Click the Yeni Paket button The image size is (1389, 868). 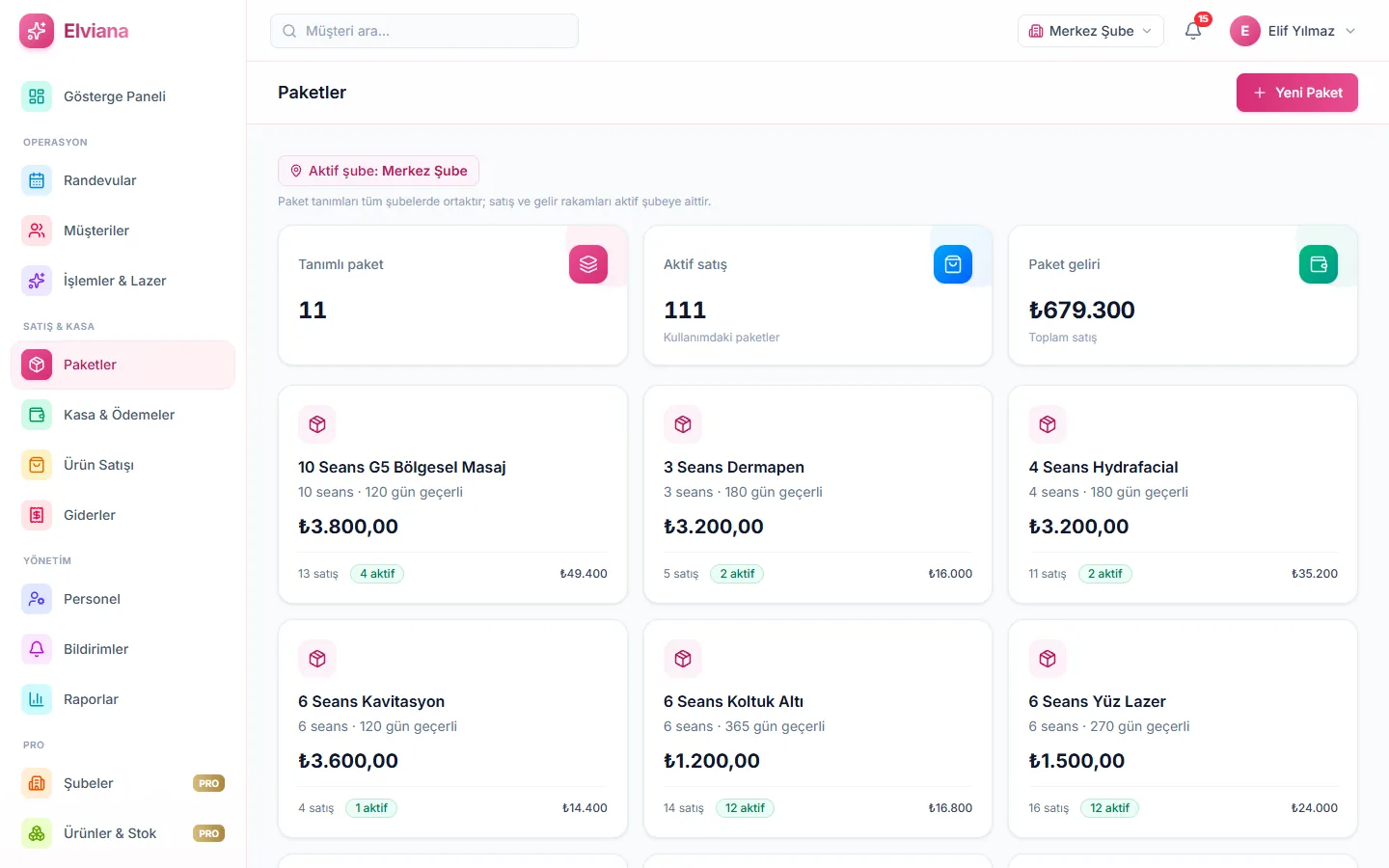coord(1297,93)
